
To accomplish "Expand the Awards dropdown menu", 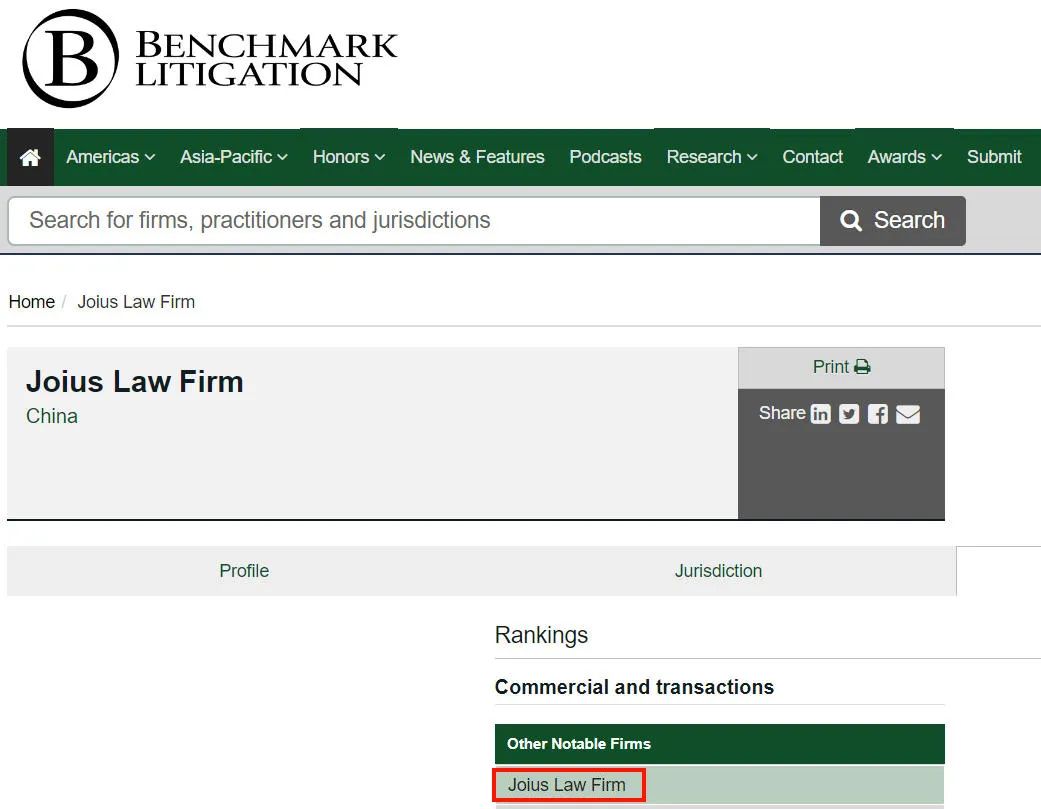I will (904, 157).
